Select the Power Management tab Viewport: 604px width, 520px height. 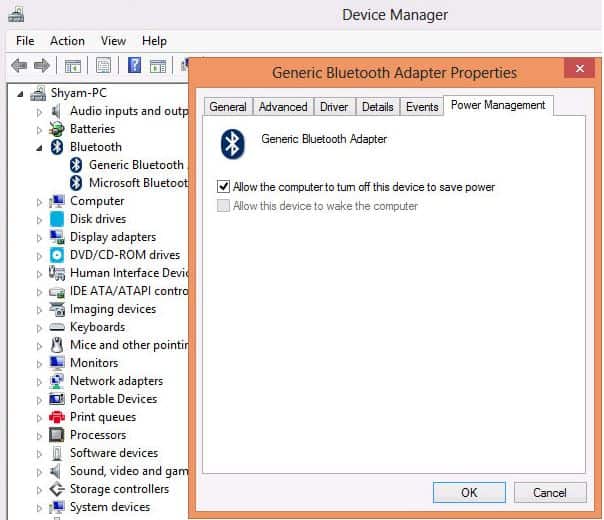[x=498, y=105]
